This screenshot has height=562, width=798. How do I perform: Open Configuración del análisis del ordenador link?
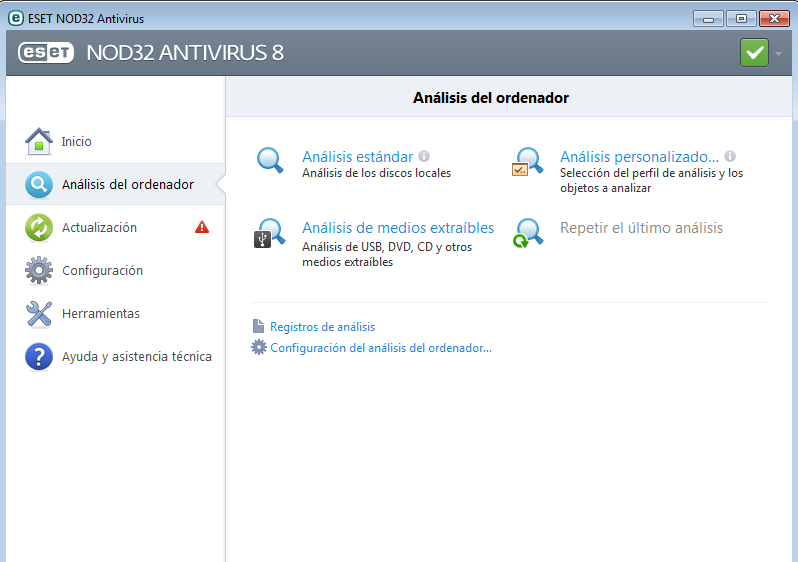380,349
